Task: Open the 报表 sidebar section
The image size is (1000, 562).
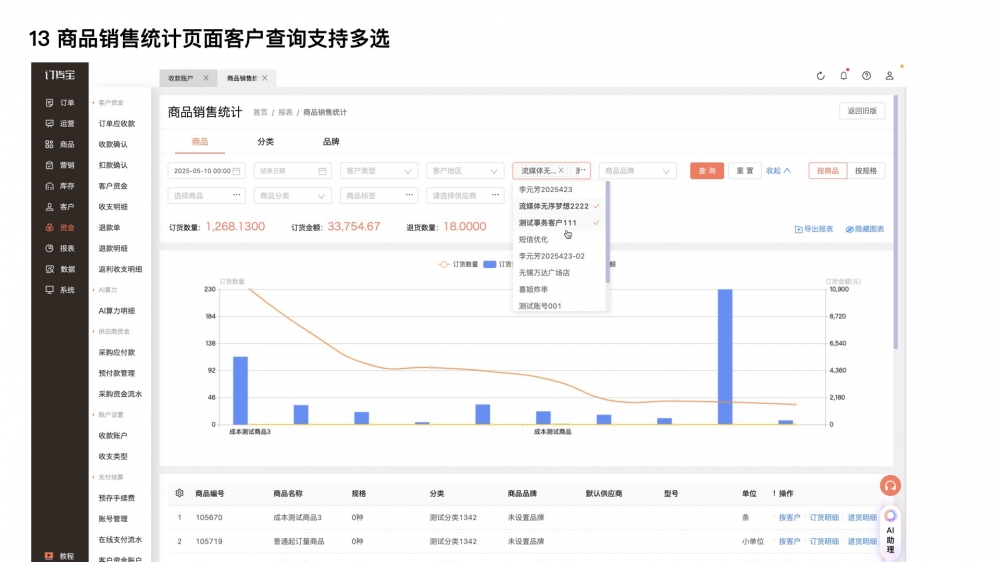Action: coord(60,249)
